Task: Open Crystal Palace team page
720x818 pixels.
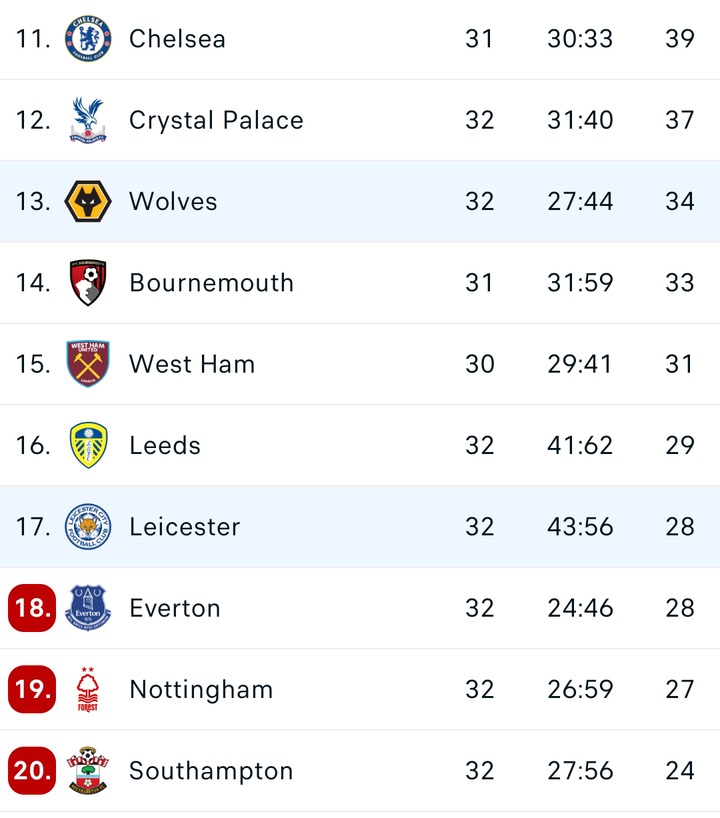Action: 216,120
